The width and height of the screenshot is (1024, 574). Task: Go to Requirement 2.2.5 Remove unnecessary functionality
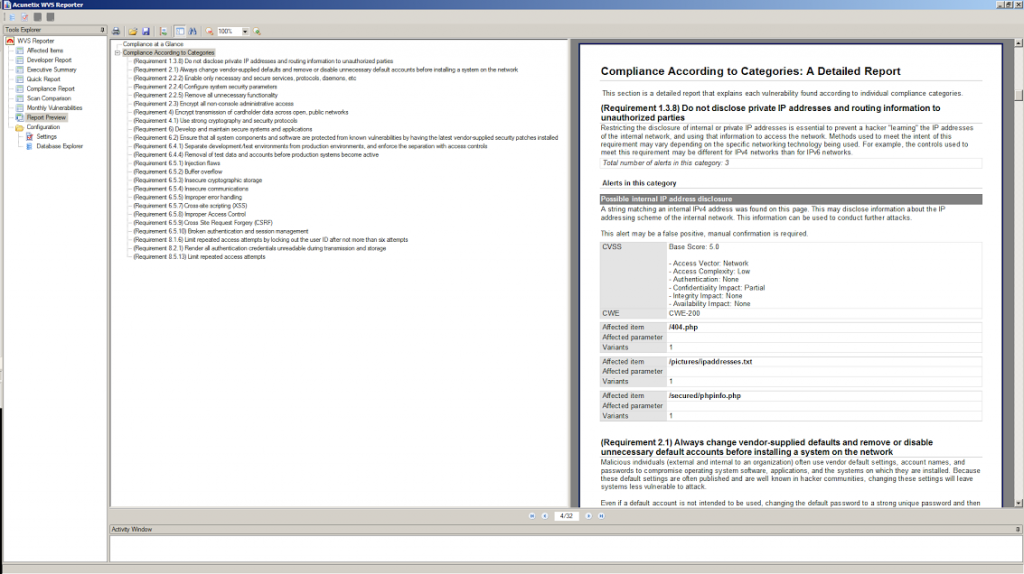tap(206, 95)
